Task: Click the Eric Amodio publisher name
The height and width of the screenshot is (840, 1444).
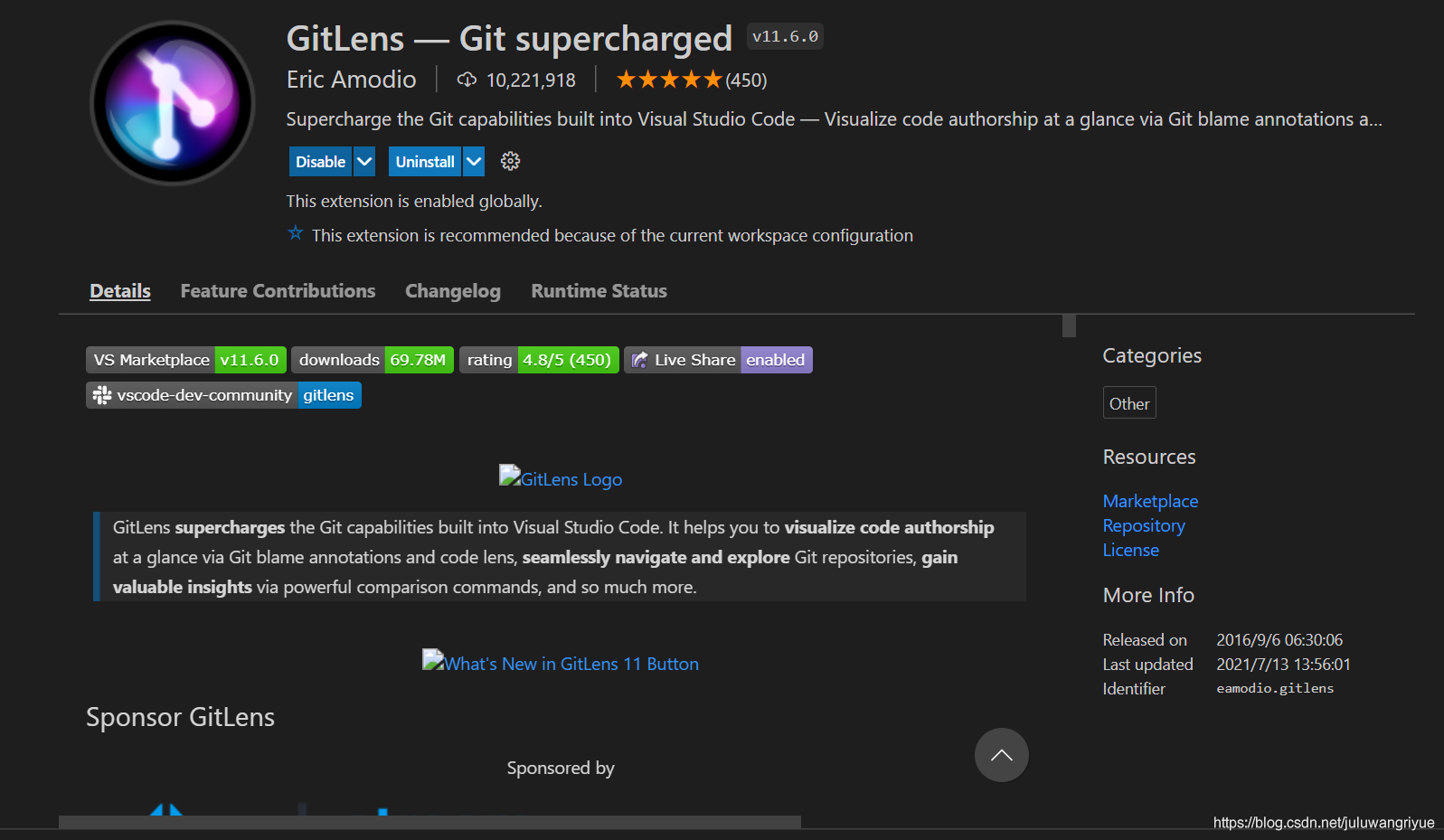Action: click(352, 80)
